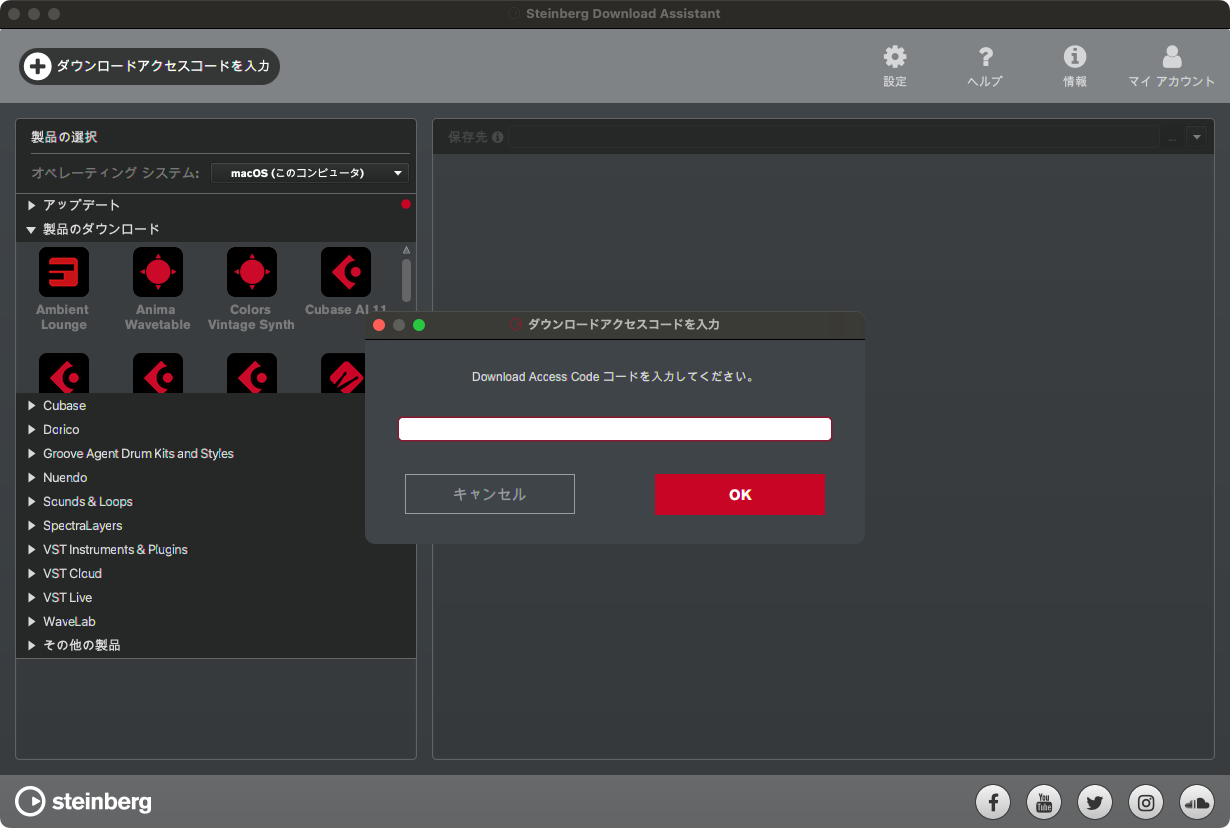Image resolution: width=1230 pixels, height=828 pixels.
Task: Click the キャンセル button
Action: click(490, 494)
